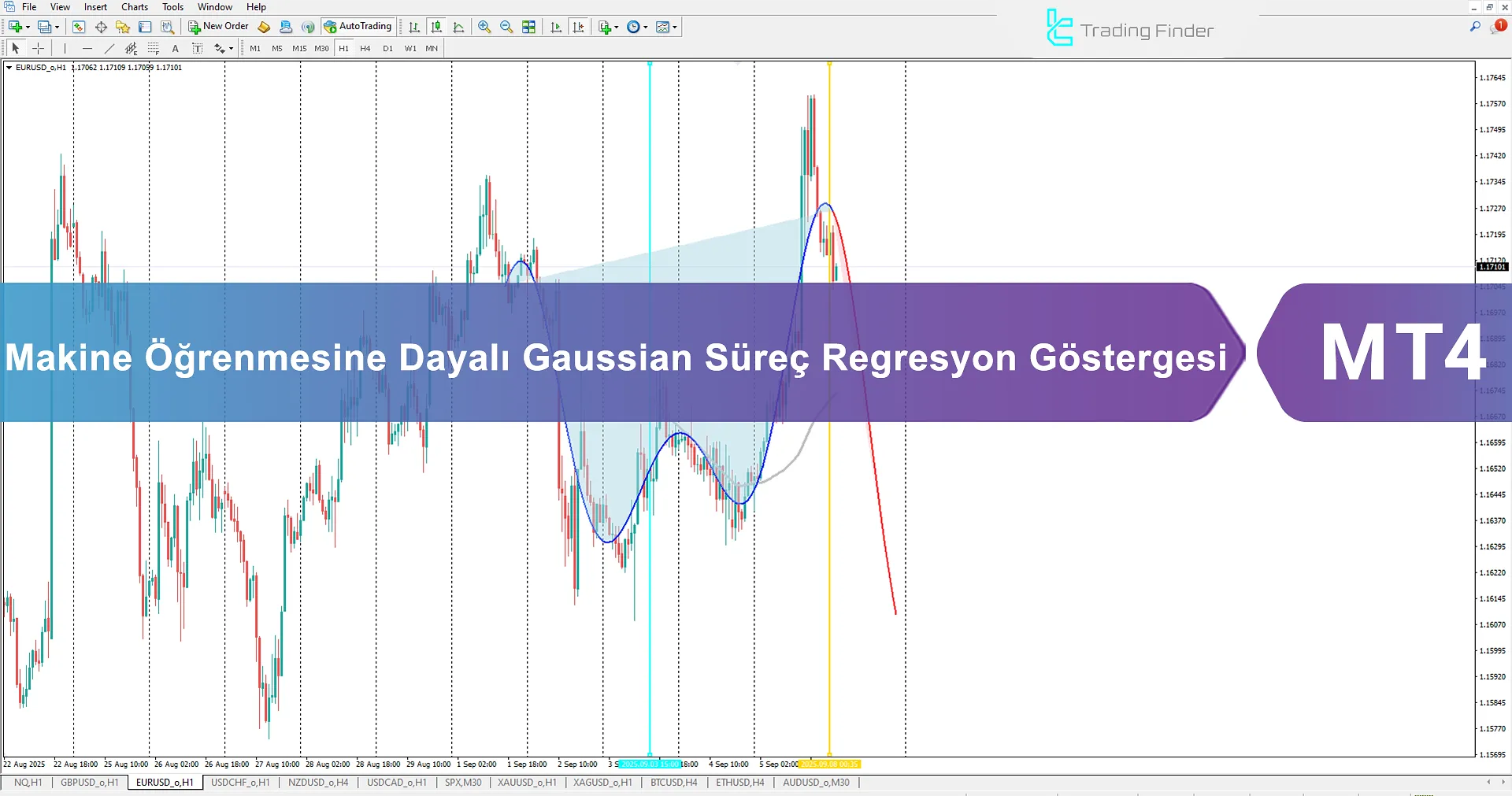Switch chart to candlestick display mode
This screenshot has height=796, width=1512.
pyautogui.click(x=435, y=26)
